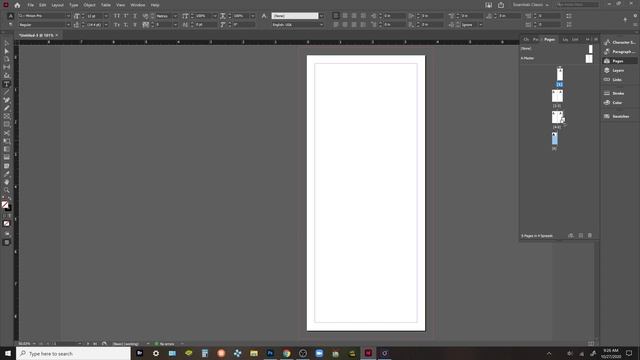The height and width of the screenshot is (360, 640).
Task: Click the Home icon in top bar
Action: pos(17,5)
